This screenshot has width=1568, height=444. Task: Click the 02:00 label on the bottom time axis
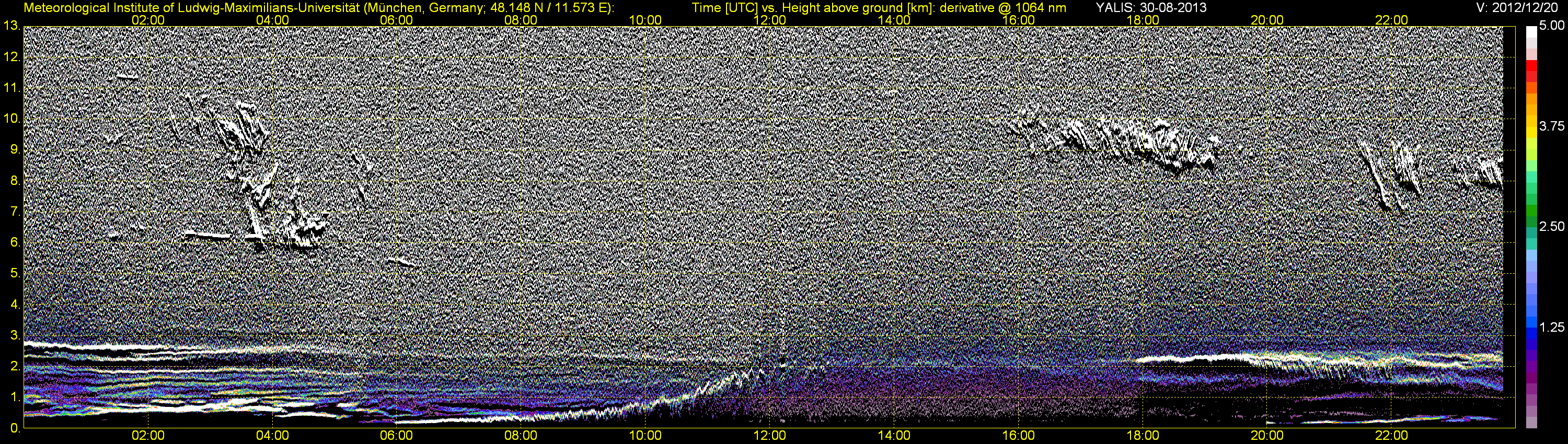[148, 436]
